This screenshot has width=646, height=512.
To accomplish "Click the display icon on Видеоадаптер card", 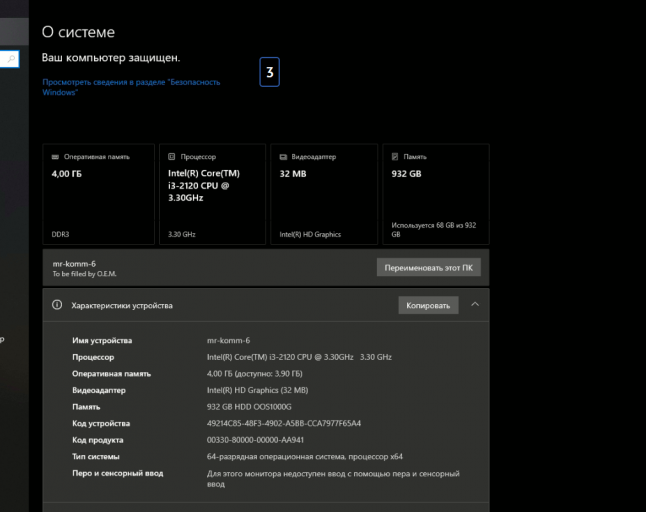I will [283, 157].
